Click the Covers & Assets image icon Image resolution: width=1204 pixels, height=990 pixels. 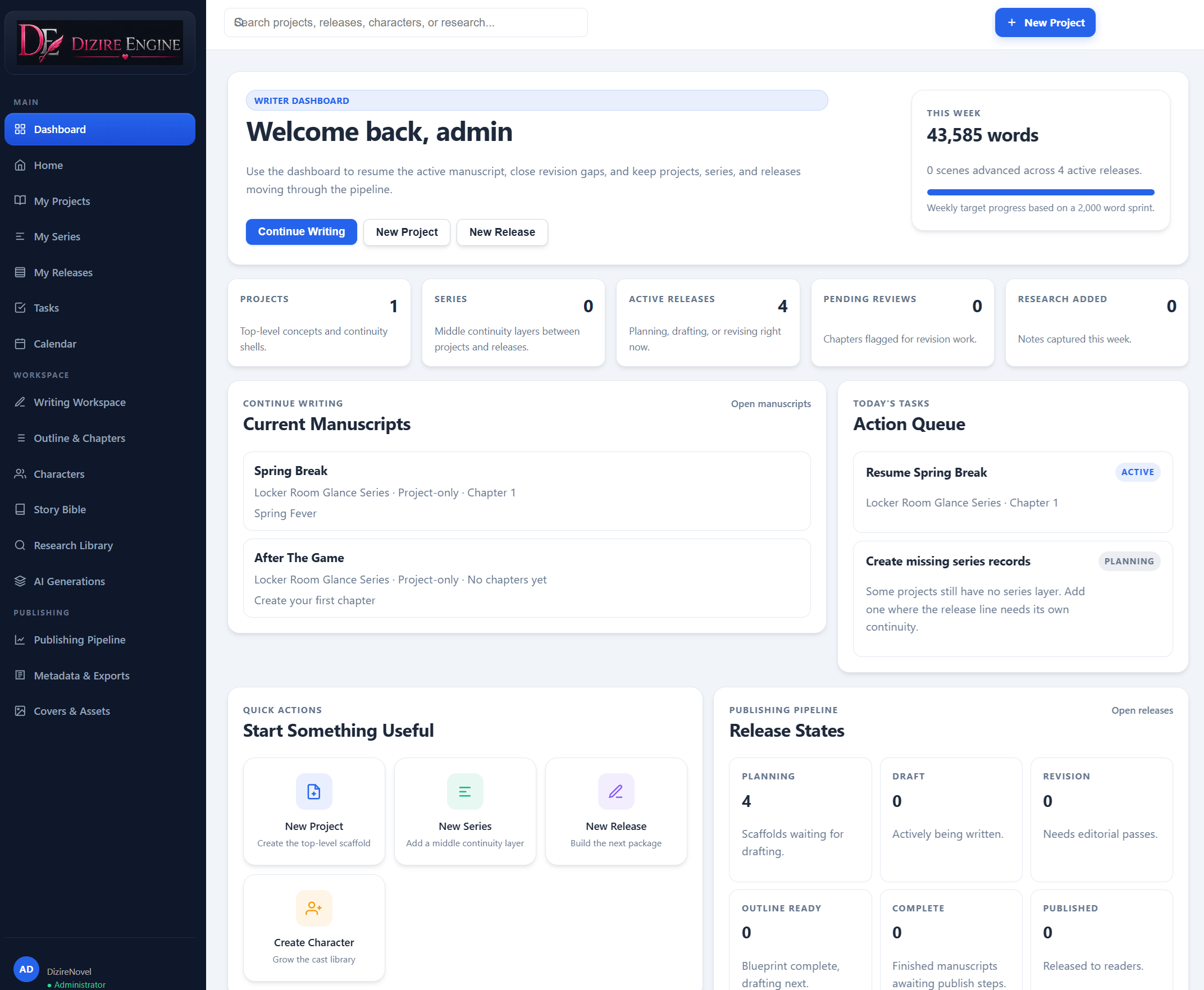pos(20,710)
